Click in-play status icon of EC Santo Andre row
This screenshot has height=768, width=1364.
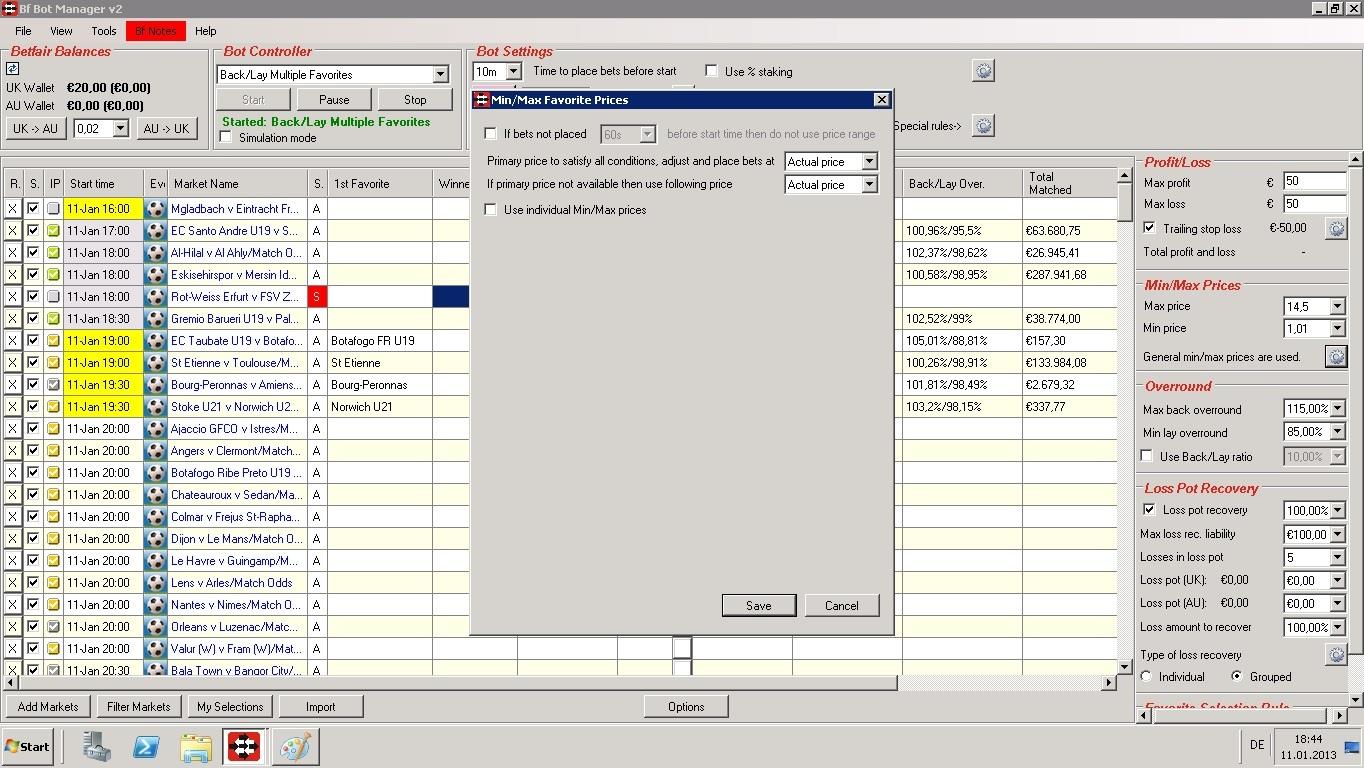[x=54, y=231]
